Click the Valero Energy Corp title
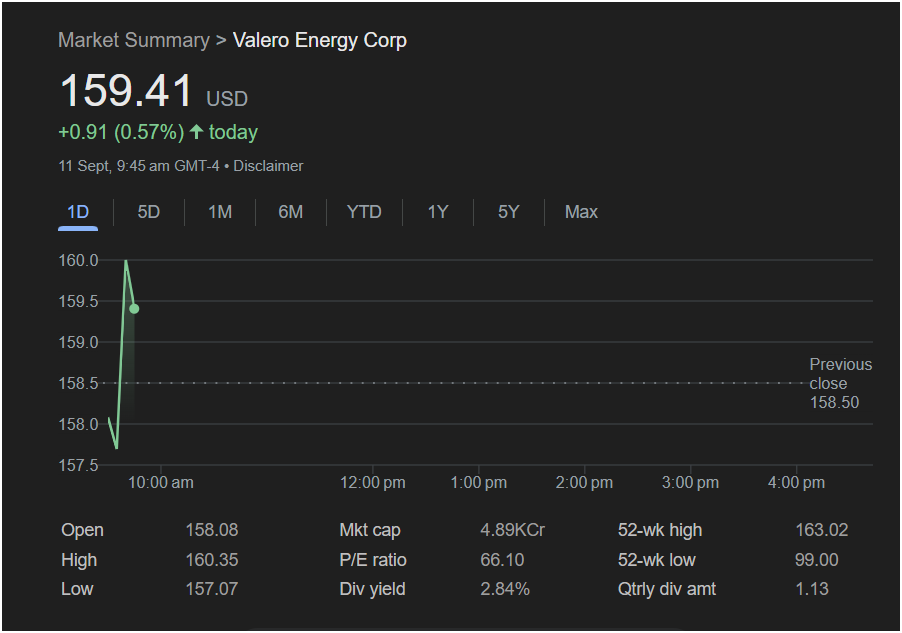This screenshot has width=902, height=633. click(320, 40)
